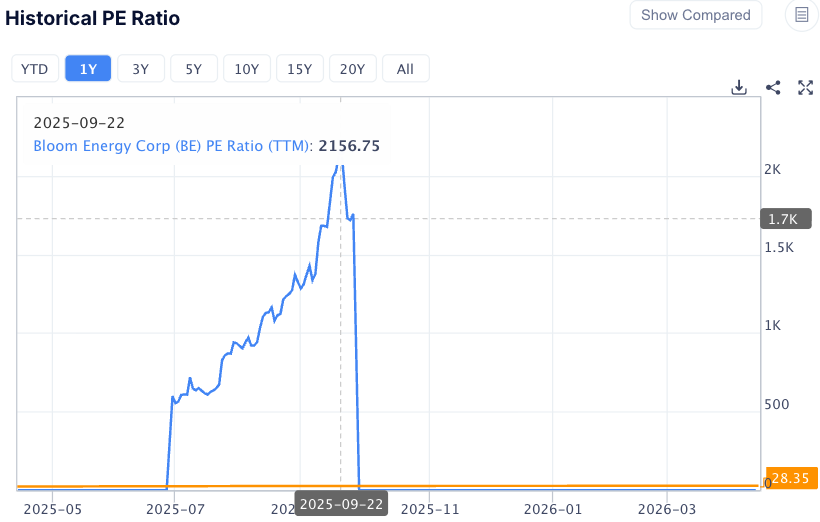Download the PE ratio chart
The width and height of the screenshot is (820, 522).
[739, 87]
